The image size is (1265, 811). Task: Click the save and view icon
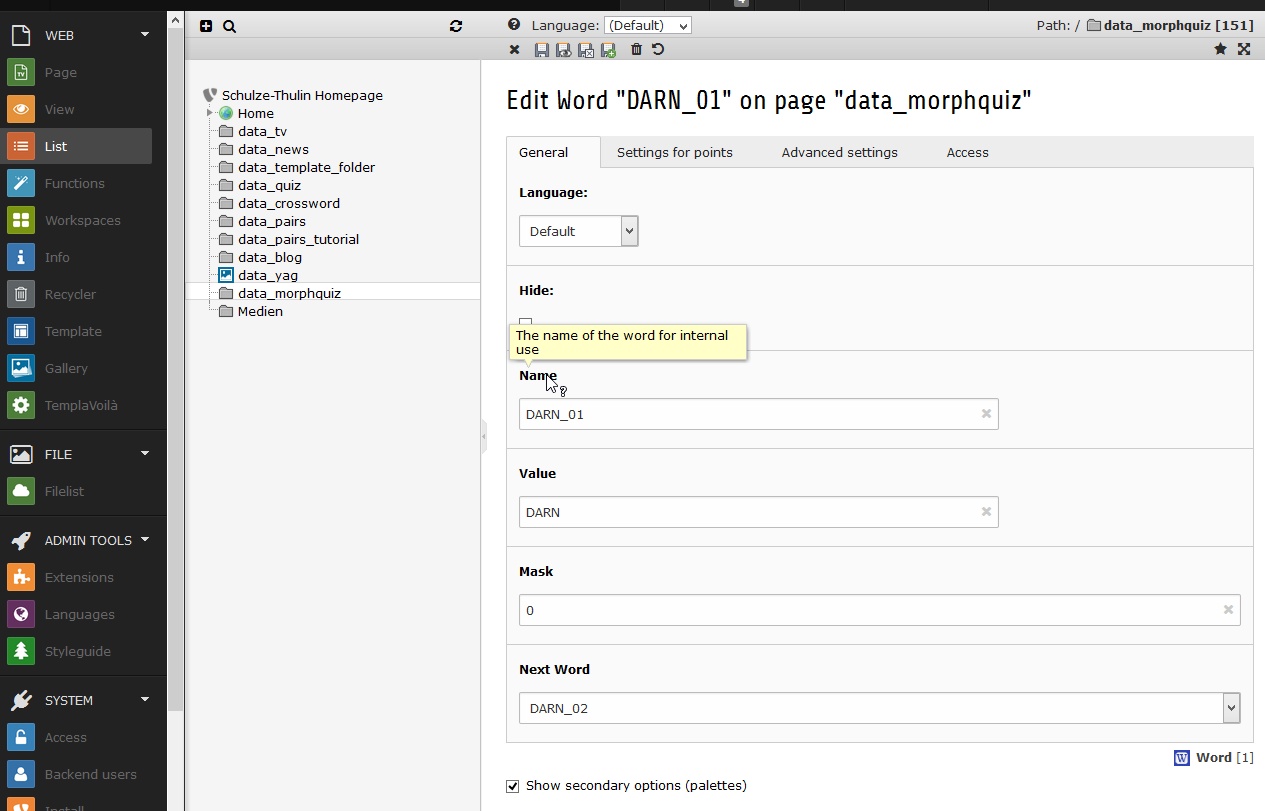coord(563,49)
